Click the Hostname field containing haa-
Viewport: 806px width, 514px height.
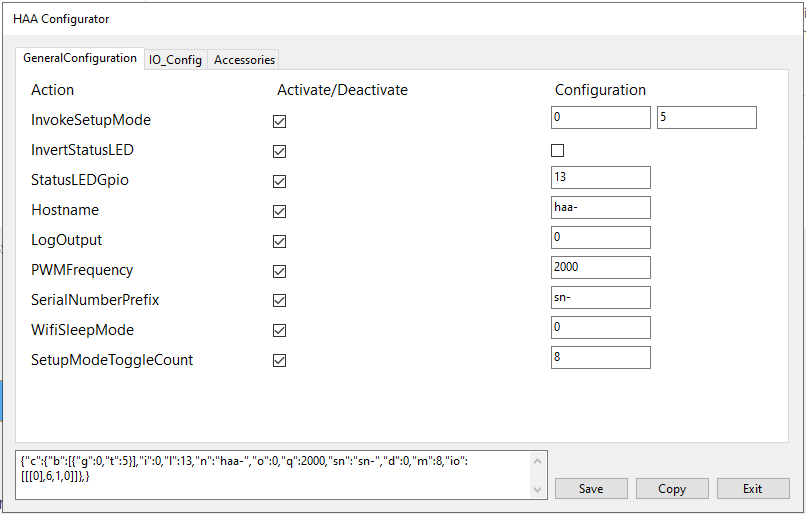click(600, 207)
